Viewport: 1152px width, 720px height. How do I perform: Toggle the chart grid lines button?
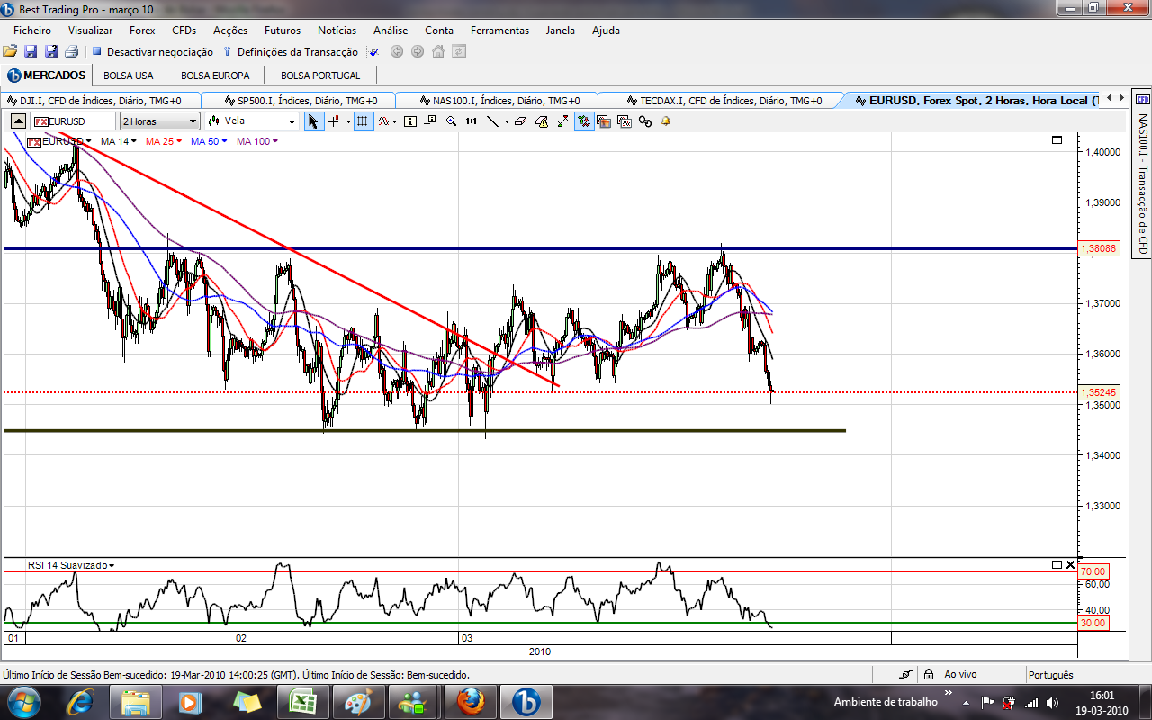362,122
